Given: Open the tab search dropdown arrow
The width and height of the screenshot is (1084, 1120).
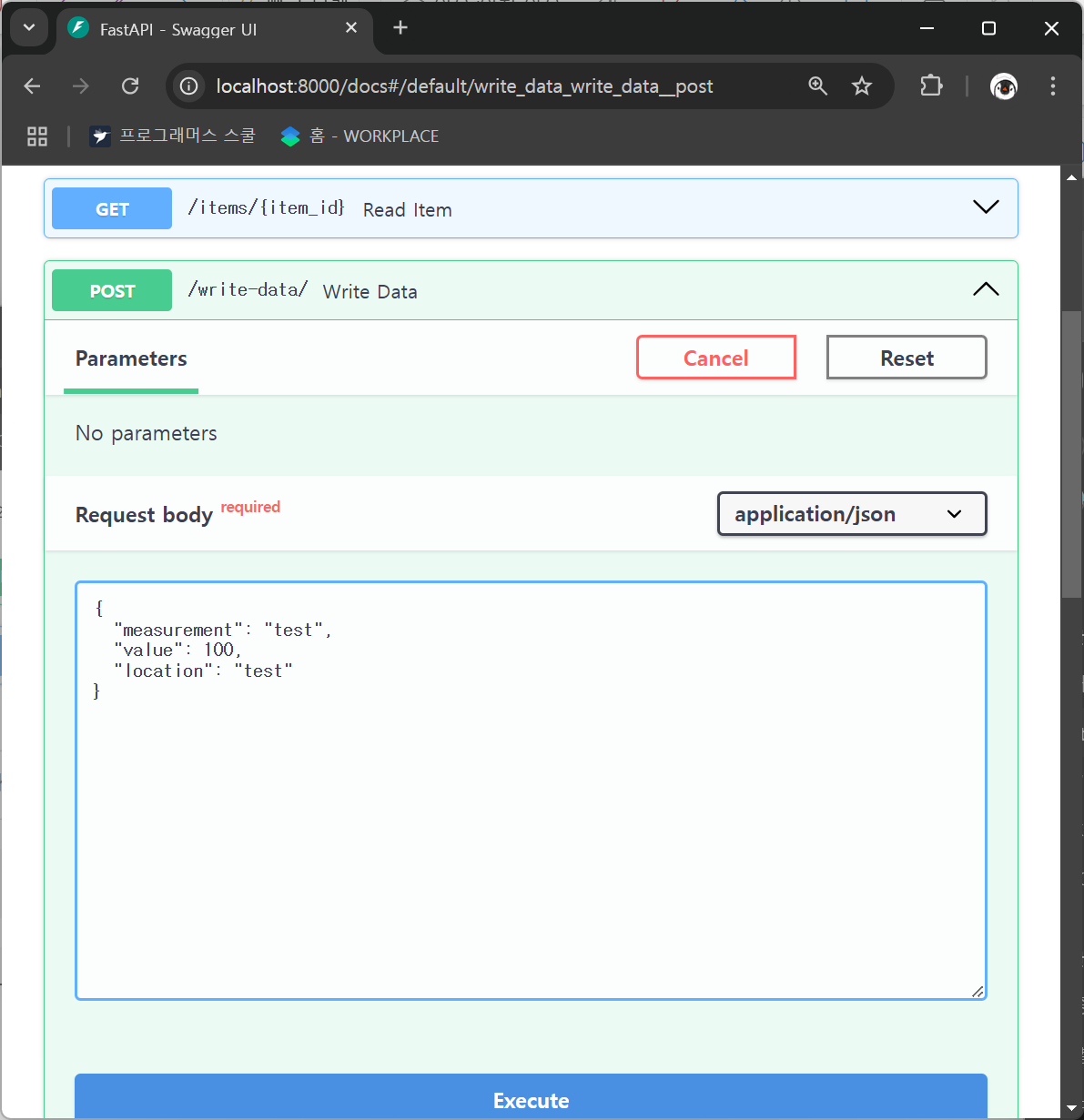Looking at the screenshot, I should tap(29, 27).
